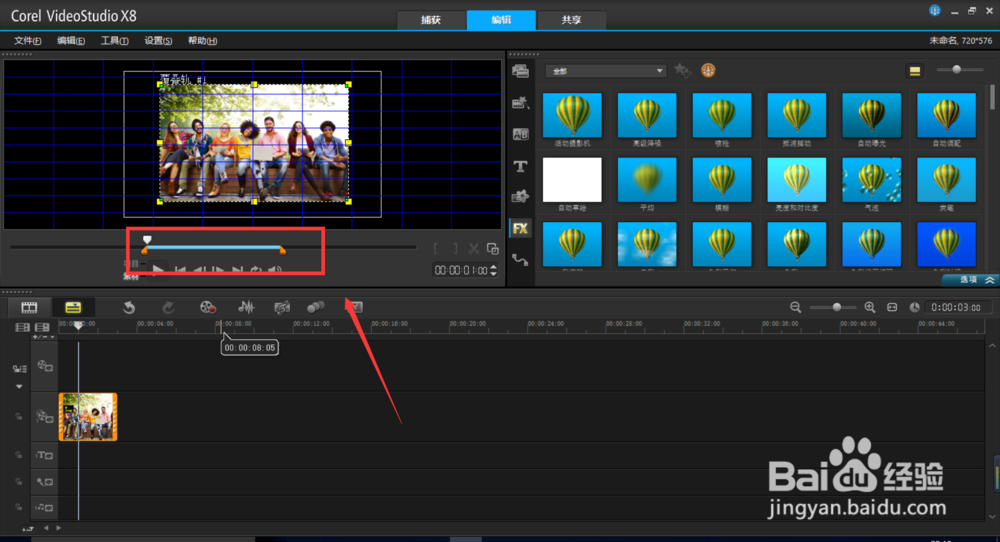Image resolution: width=1000 pixels, height=542 pixels.
Task: Jump to start of clip
Action: pos(180,270)
